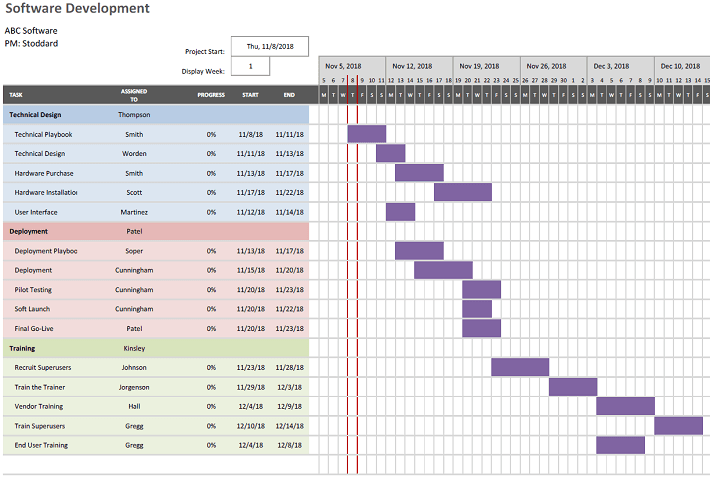710x477 pixels.
Task: Click the END column header
Action: pos(289,95)
